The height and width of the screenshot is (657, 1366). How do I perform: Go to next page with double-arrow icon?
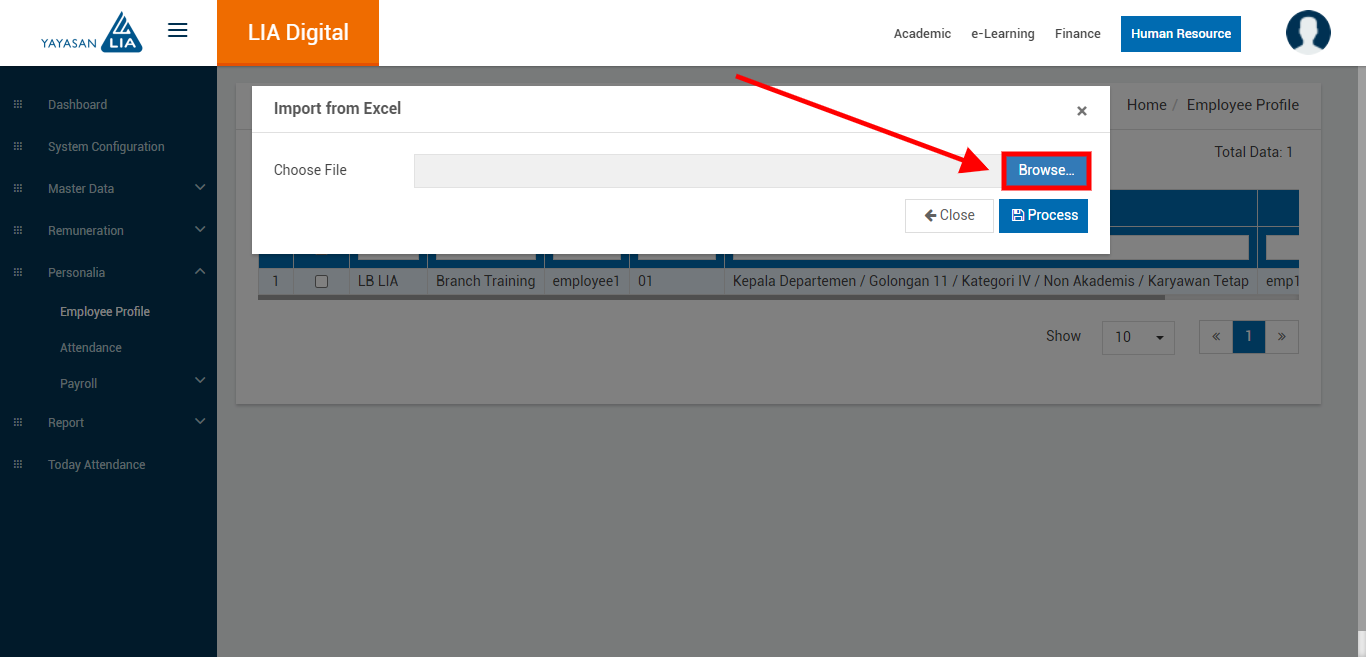(1281, 337)
